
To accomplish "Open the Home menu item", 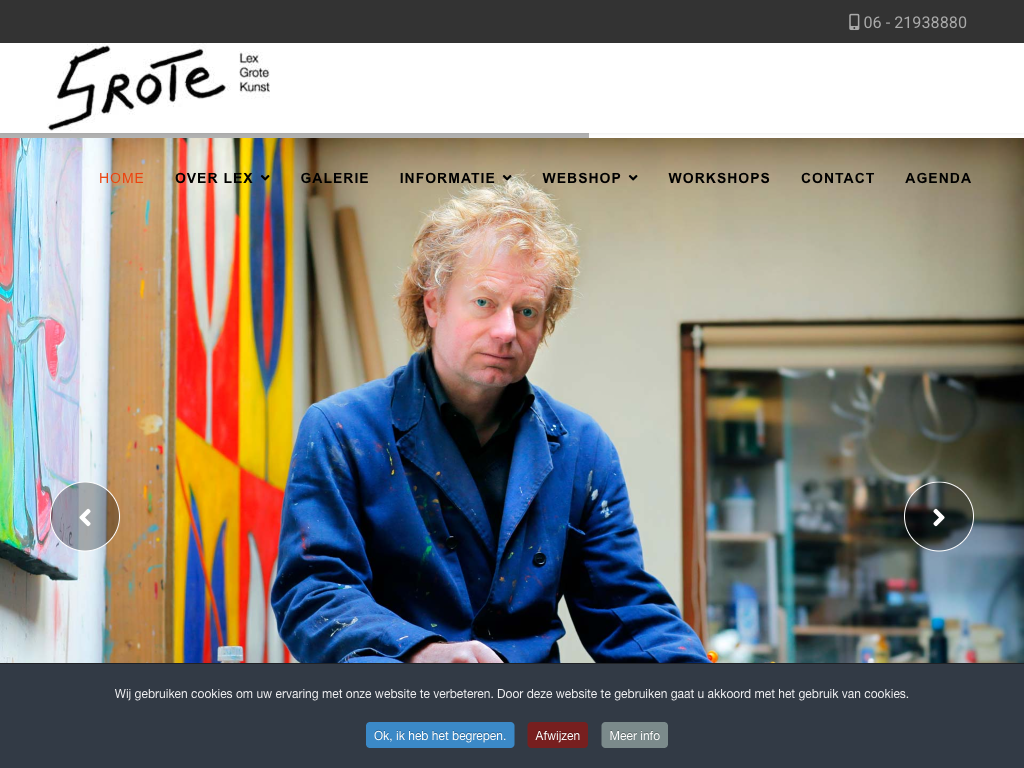I will click(x=121, y=178).
